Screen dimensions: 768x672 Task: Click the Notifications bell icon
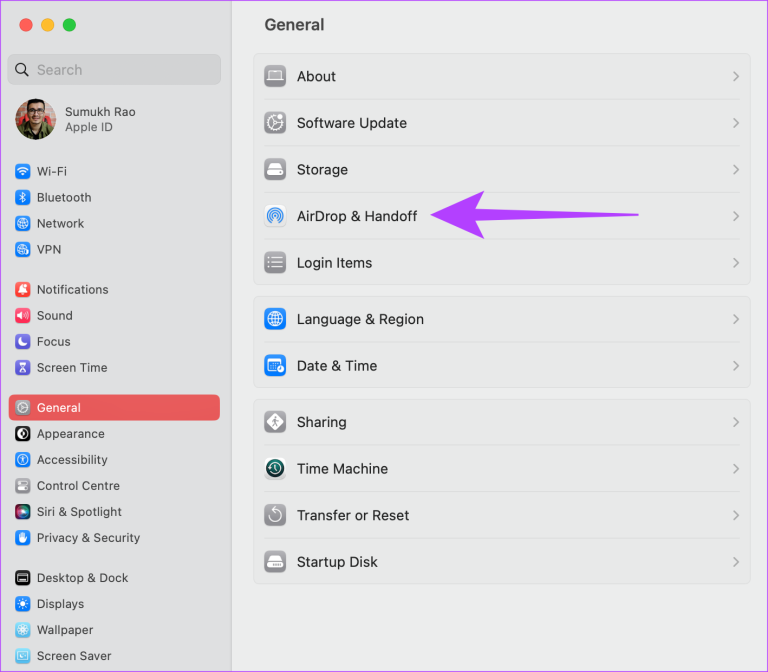[x=23, y=289]
